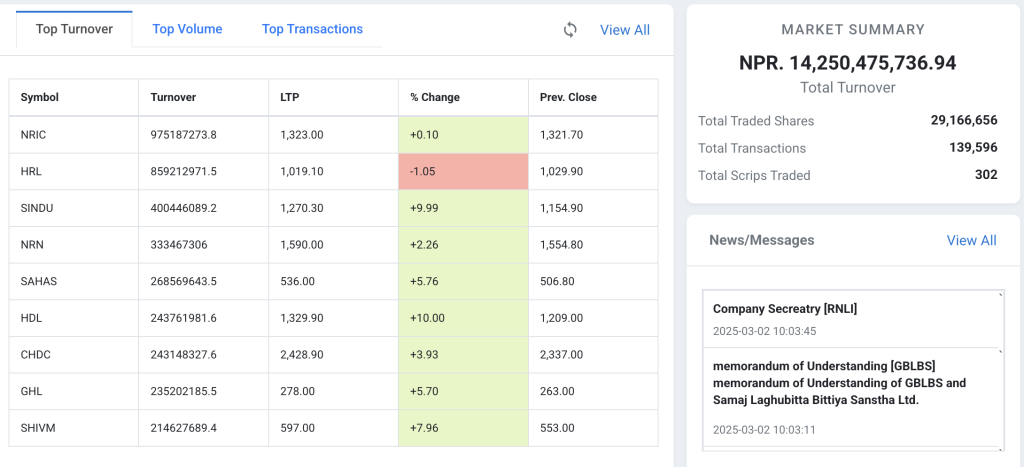Click the Turnover column header

coord(173,97)
